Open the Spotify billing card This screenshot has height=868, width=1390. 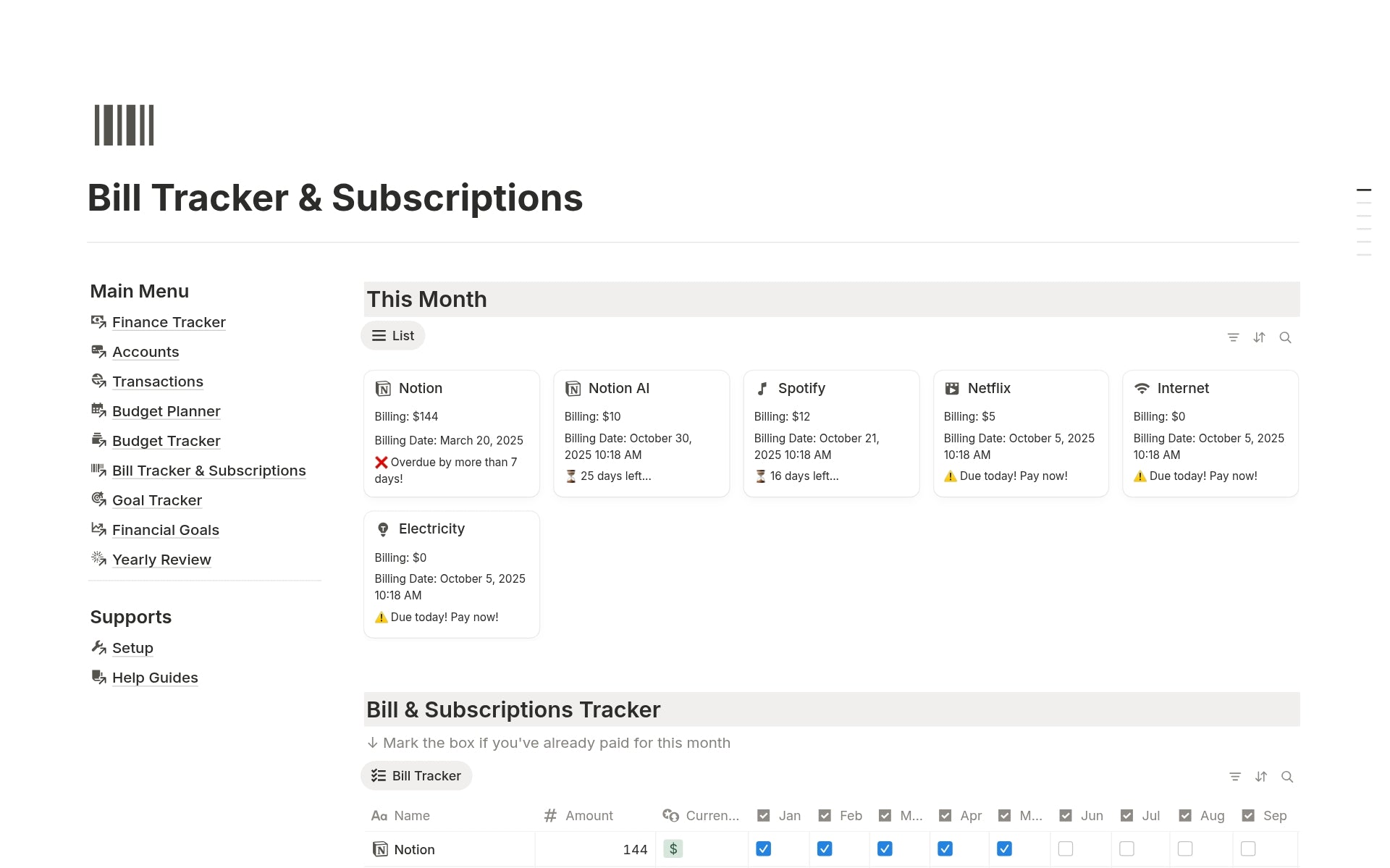click(x=830, y=433)
